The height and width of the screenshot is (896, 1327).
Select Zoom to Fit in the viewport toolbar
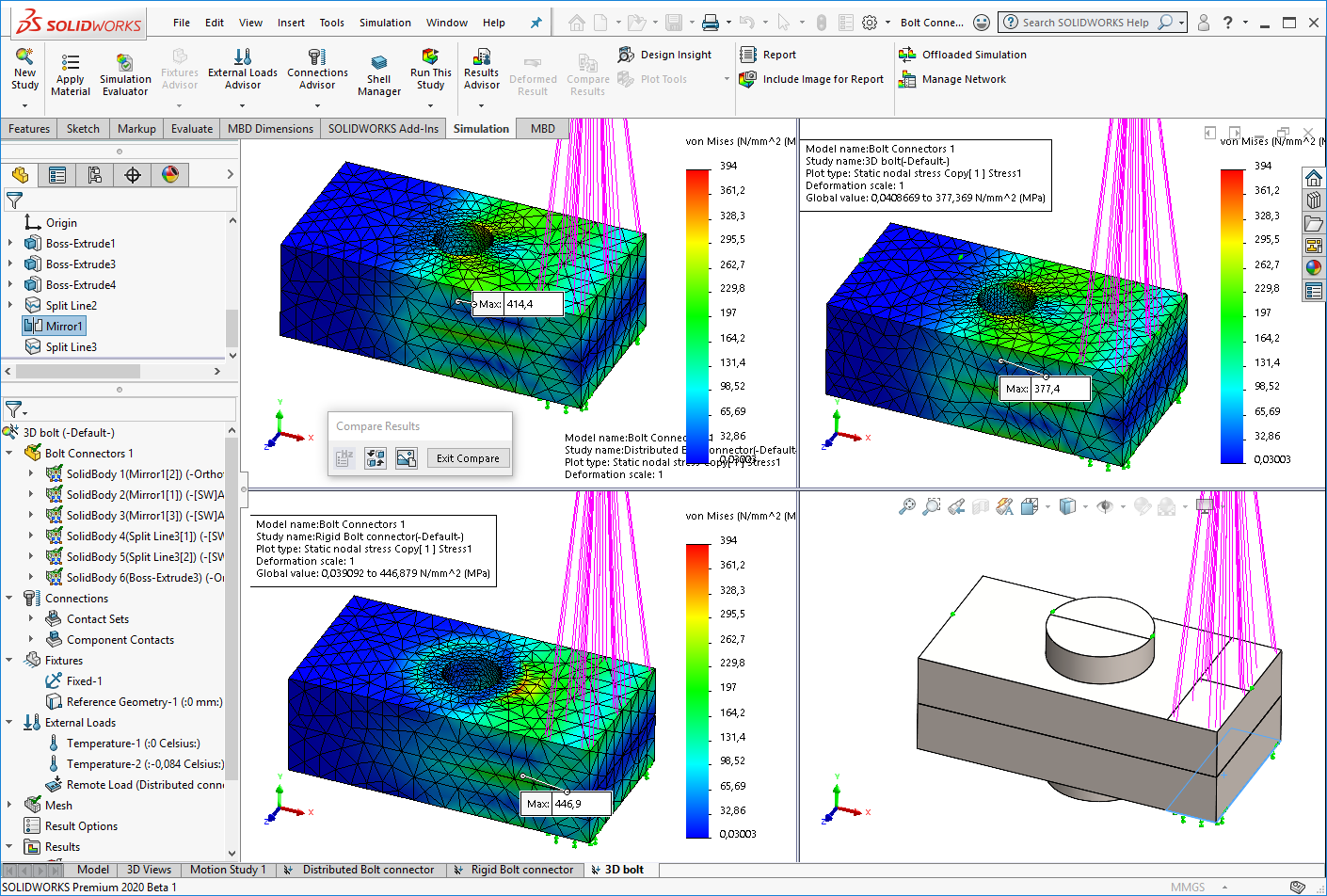(906, 505)
